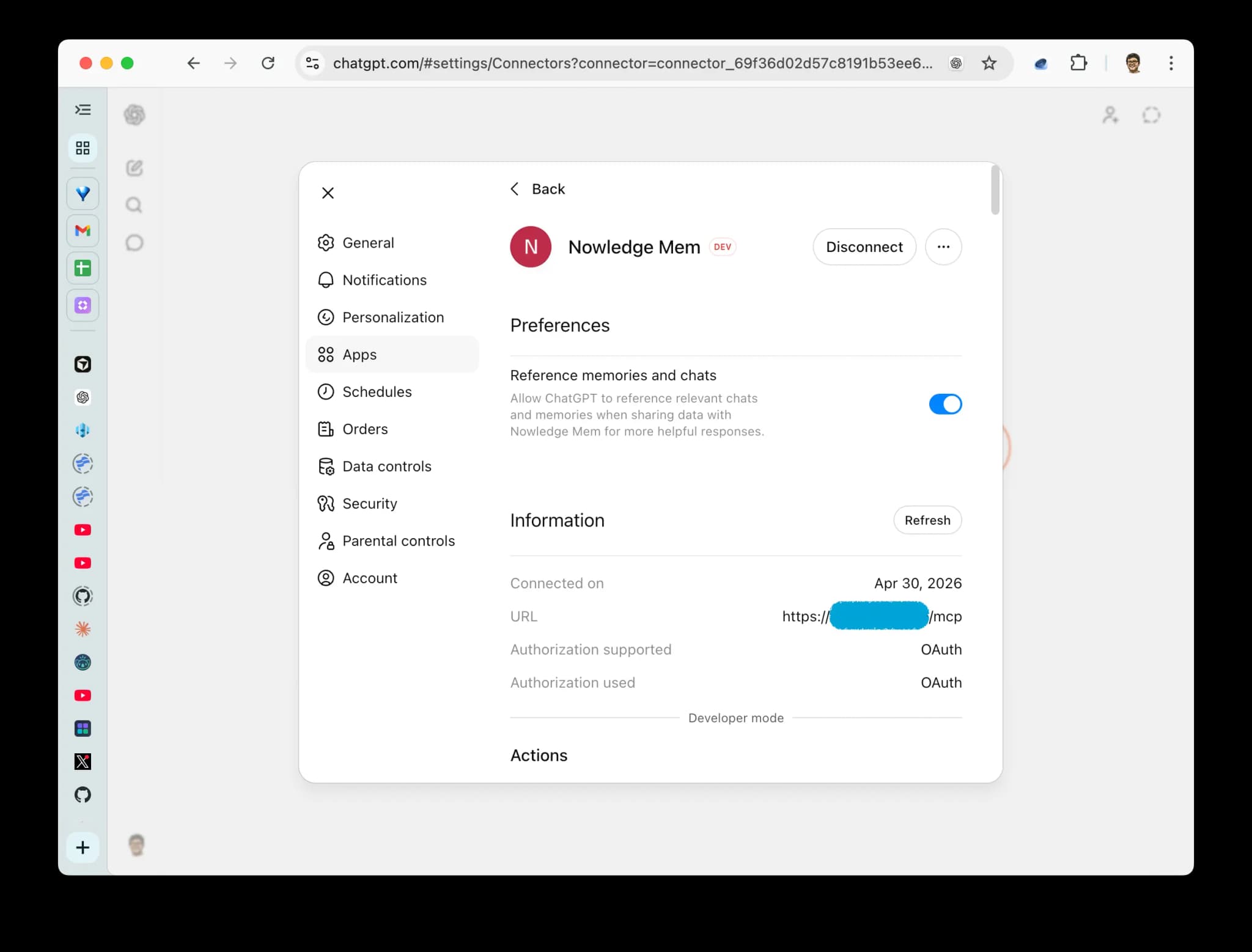This screenshot has height=952, width=1252.
Task: Open the tab grid overview icon
Action: [83, 148]
